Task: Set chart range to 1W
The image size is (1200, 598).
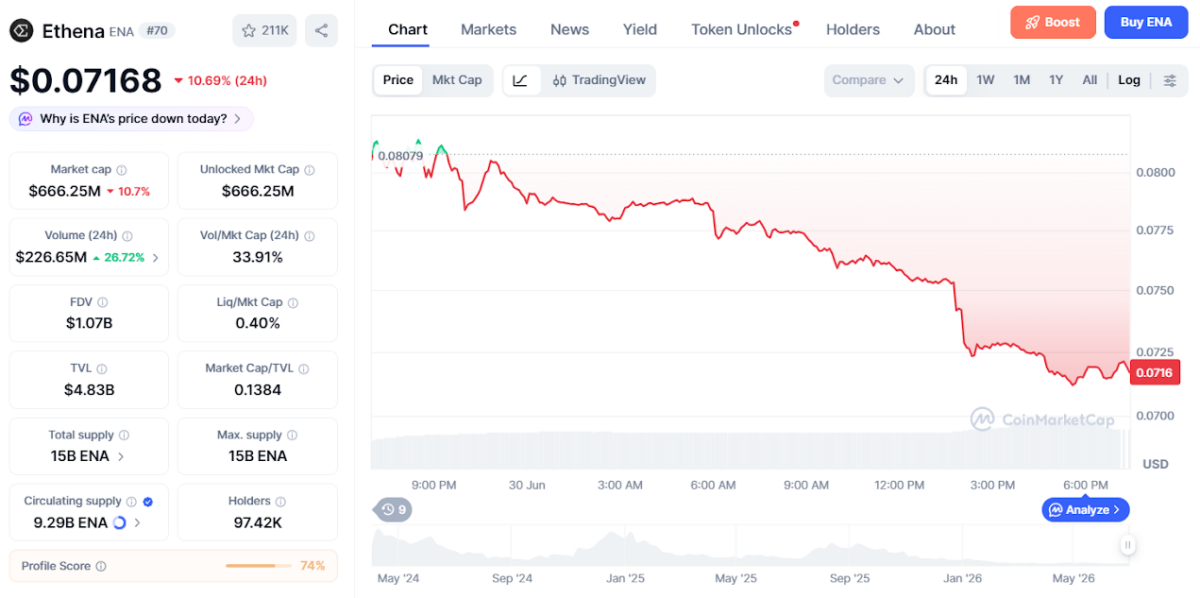Action: tap(985, 80)
